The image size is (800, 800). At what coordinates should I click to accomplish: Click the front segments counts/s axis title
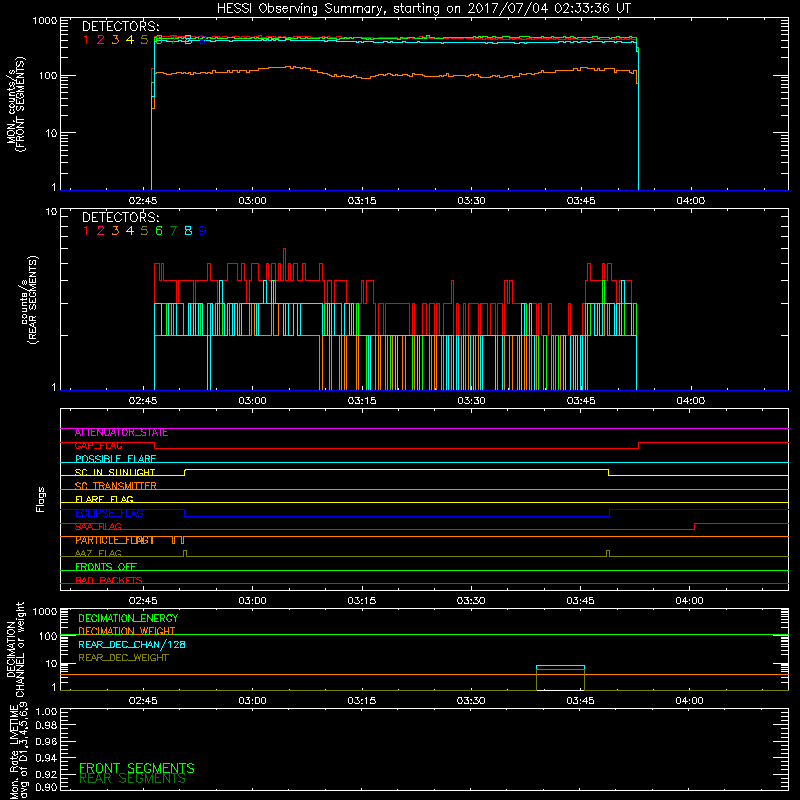(16, 104)
